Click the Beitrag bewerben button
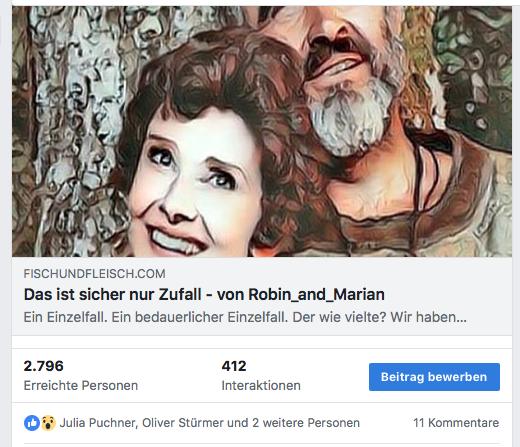This screenshot has width=520, height=447. point(434,377)
